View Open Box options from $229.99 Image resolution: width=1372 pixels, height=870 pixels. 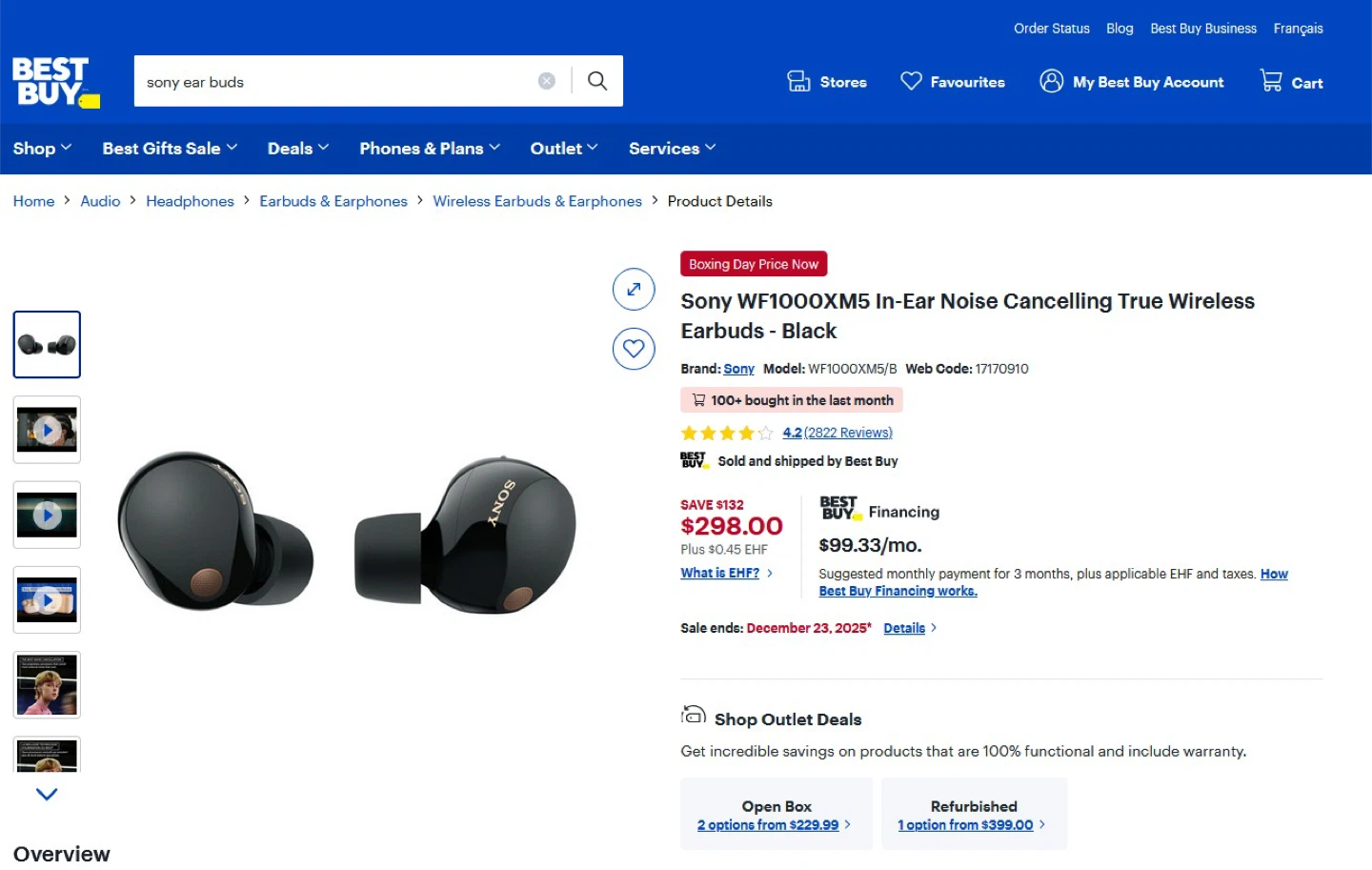[x=768, y=825]
